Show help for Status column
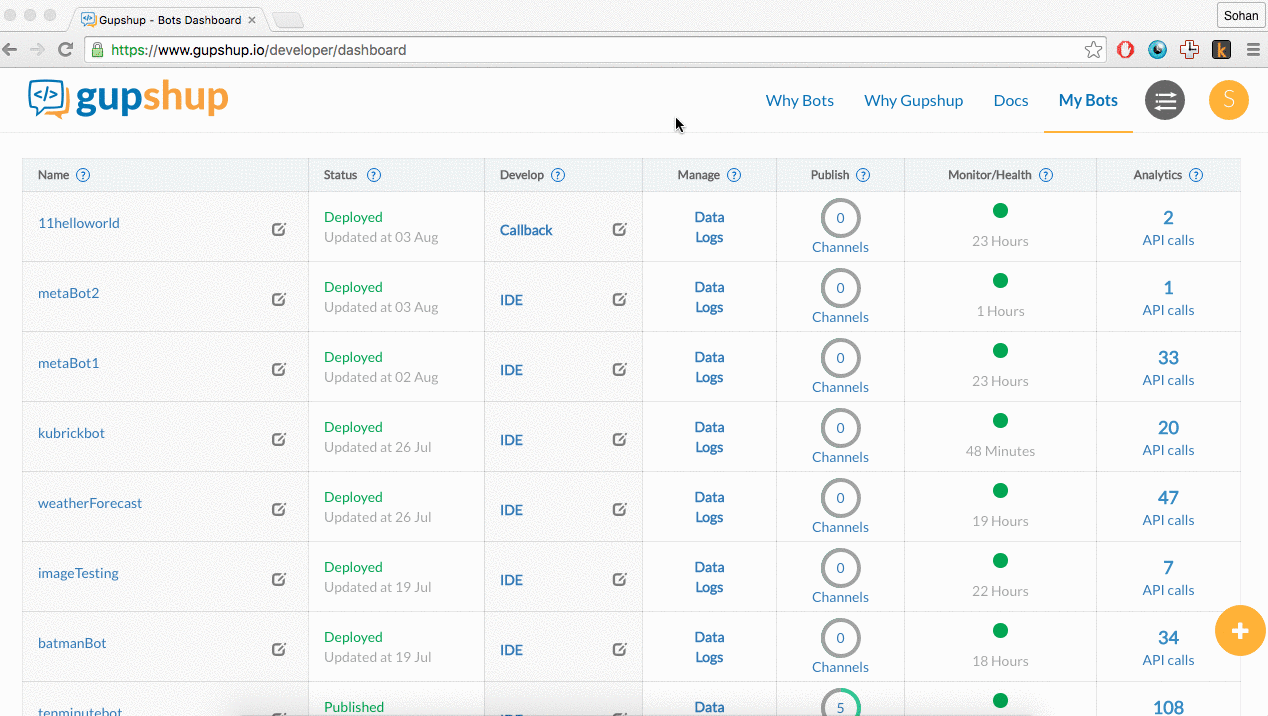The width and height of the screenshot is (1268, 716). [374, 175]
